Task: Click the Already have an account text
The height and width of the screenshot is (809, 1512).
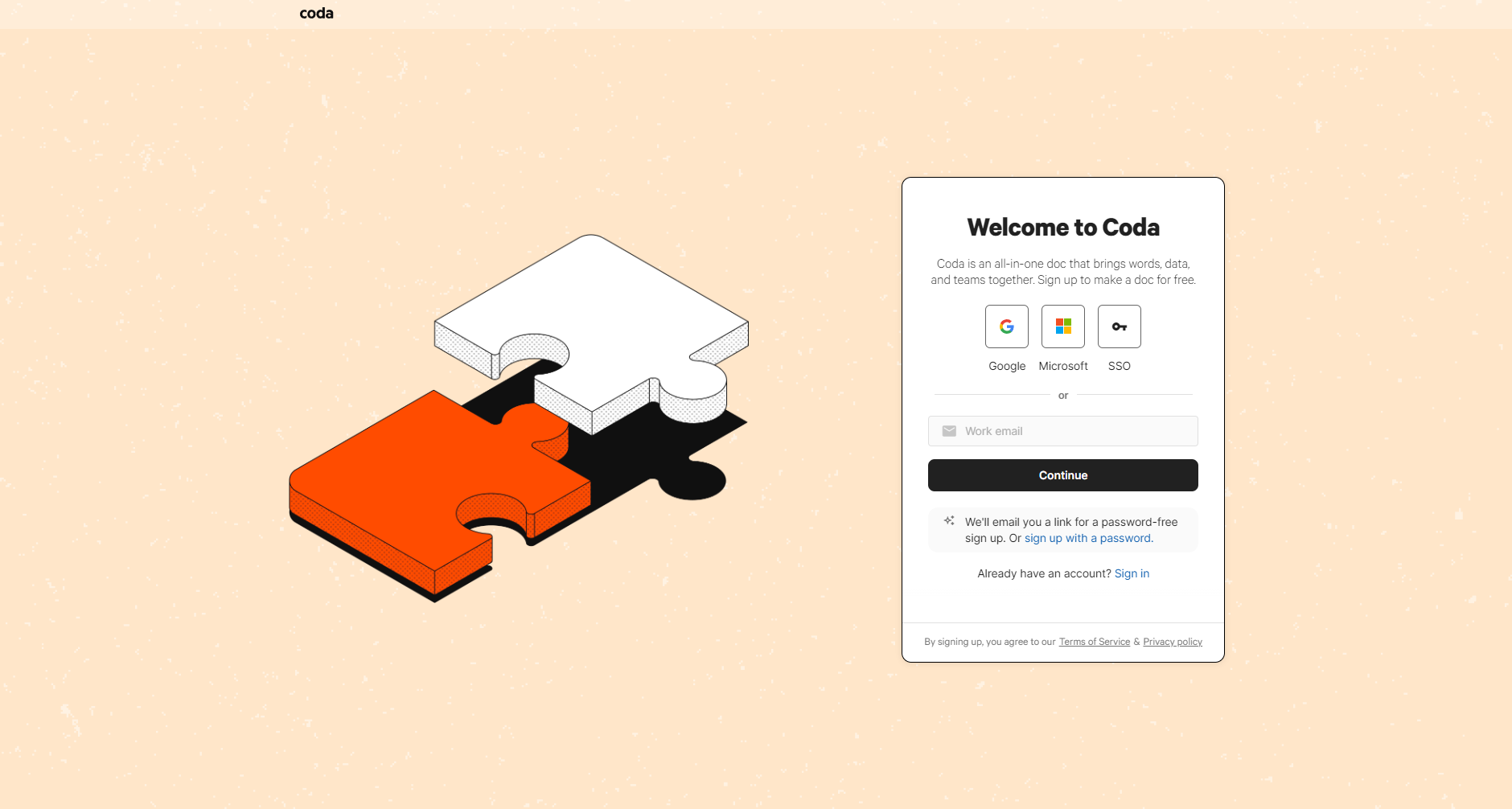Action: click(1044, 573)
